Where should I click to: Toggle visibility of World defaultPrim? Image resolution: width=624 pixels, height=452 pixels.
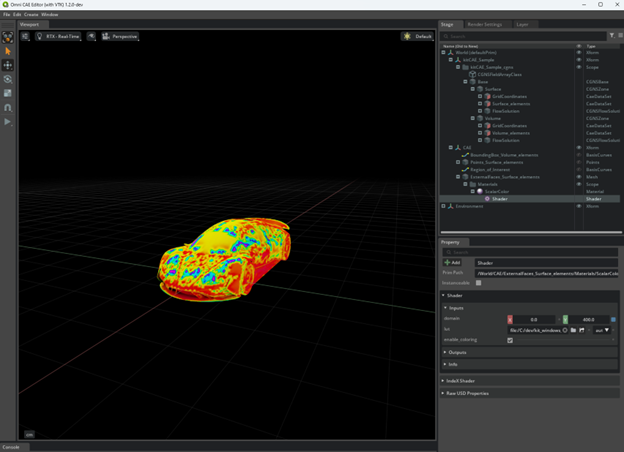click(x=579, y=53)
